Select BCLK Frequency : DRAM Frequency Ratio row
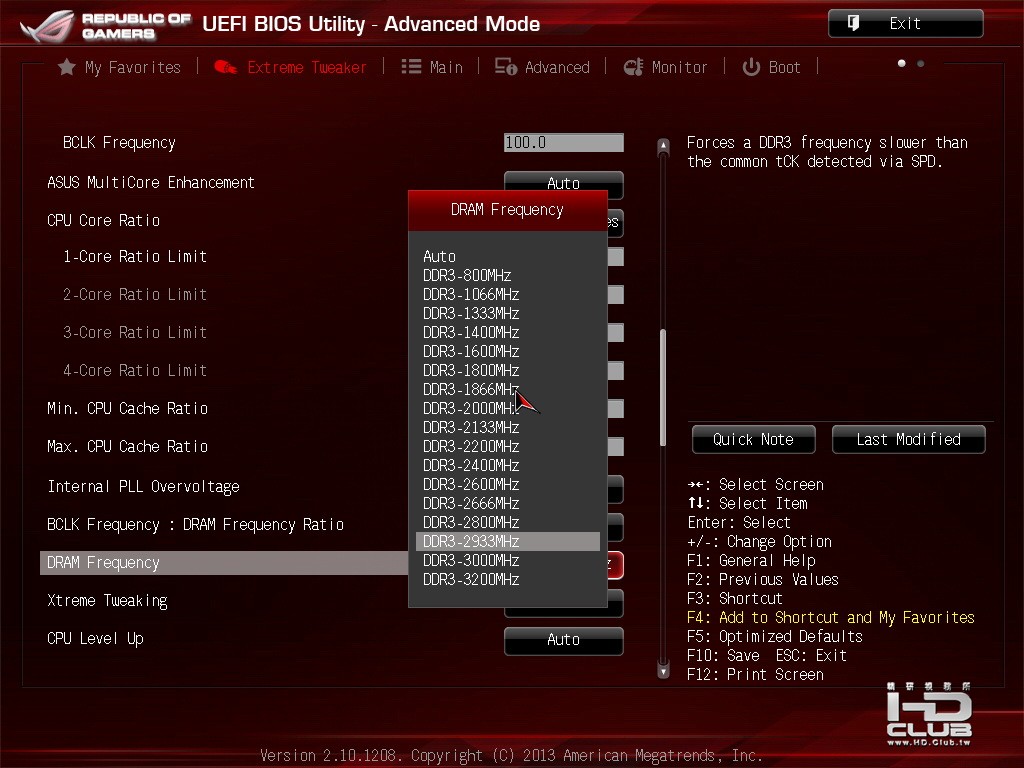The width and height of the screenshot is (1024, 768). tap(195, 524)
